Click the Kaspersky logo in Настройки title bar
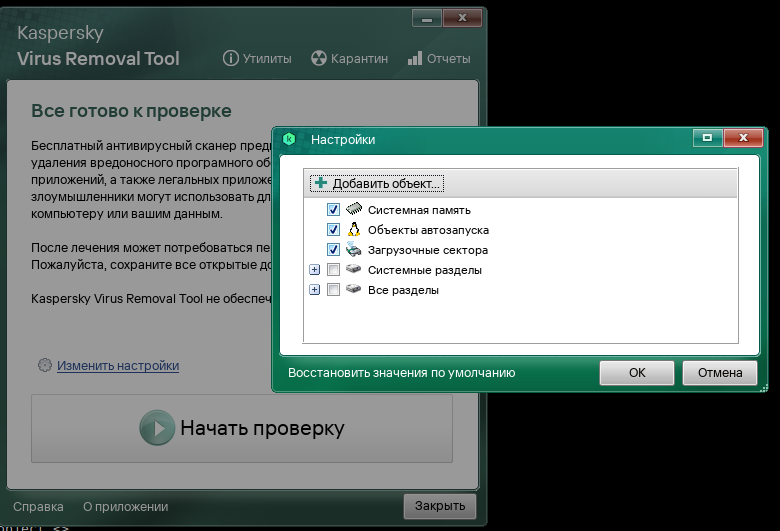Image resolution: width=780 pixels, height=531 pixels. (289, 139)
